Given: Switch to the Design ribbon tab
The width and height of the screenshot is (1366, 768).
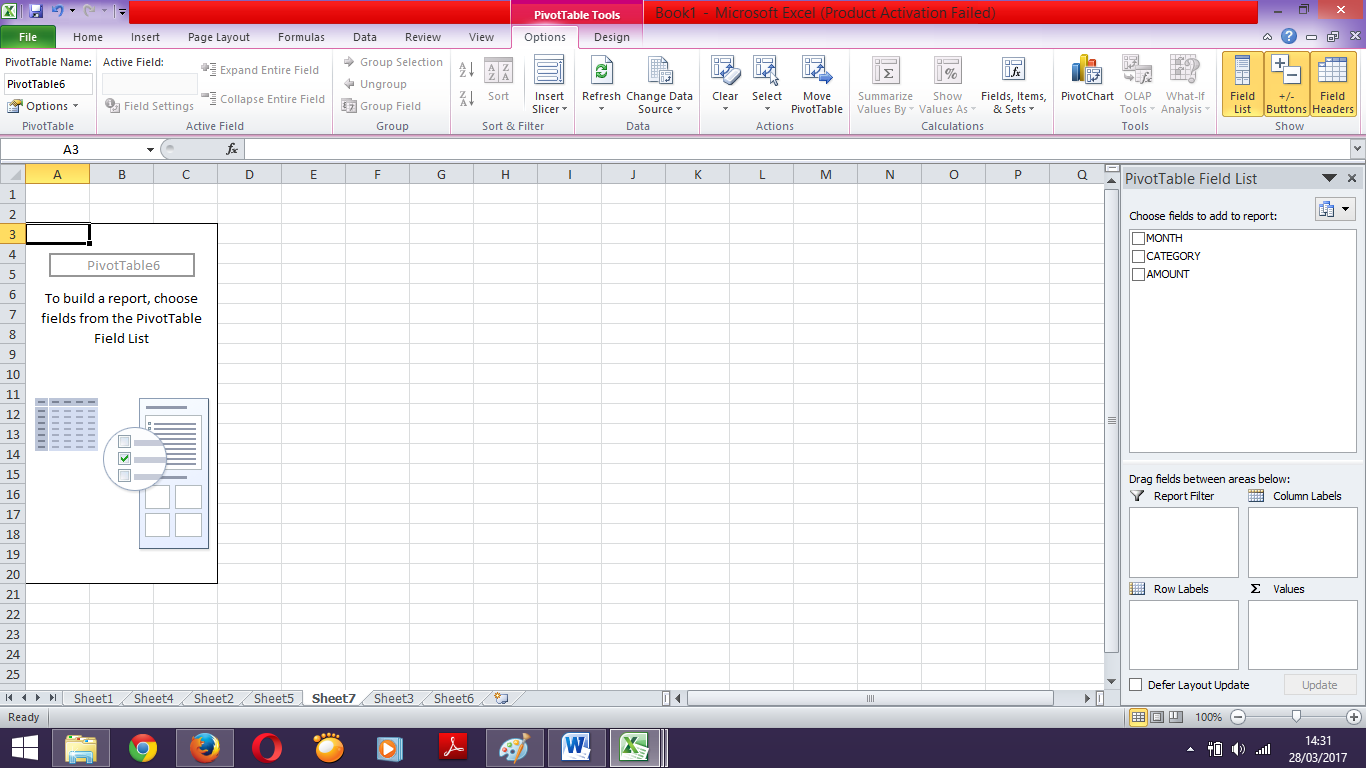Looking at the screenshot, I should (611, 36).
